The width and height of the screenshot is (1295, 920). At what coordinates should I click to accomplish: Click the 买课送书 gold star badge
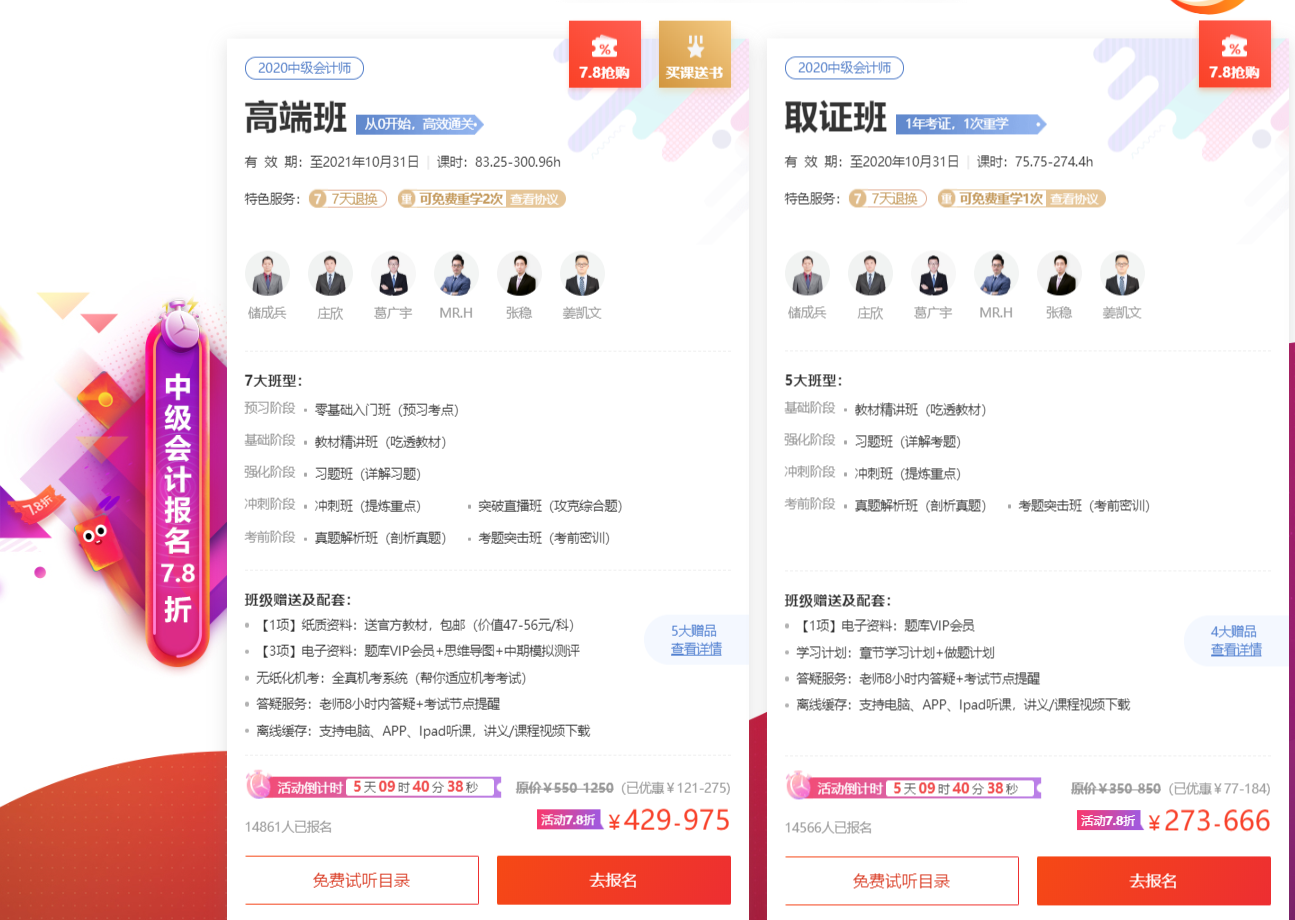694,54
